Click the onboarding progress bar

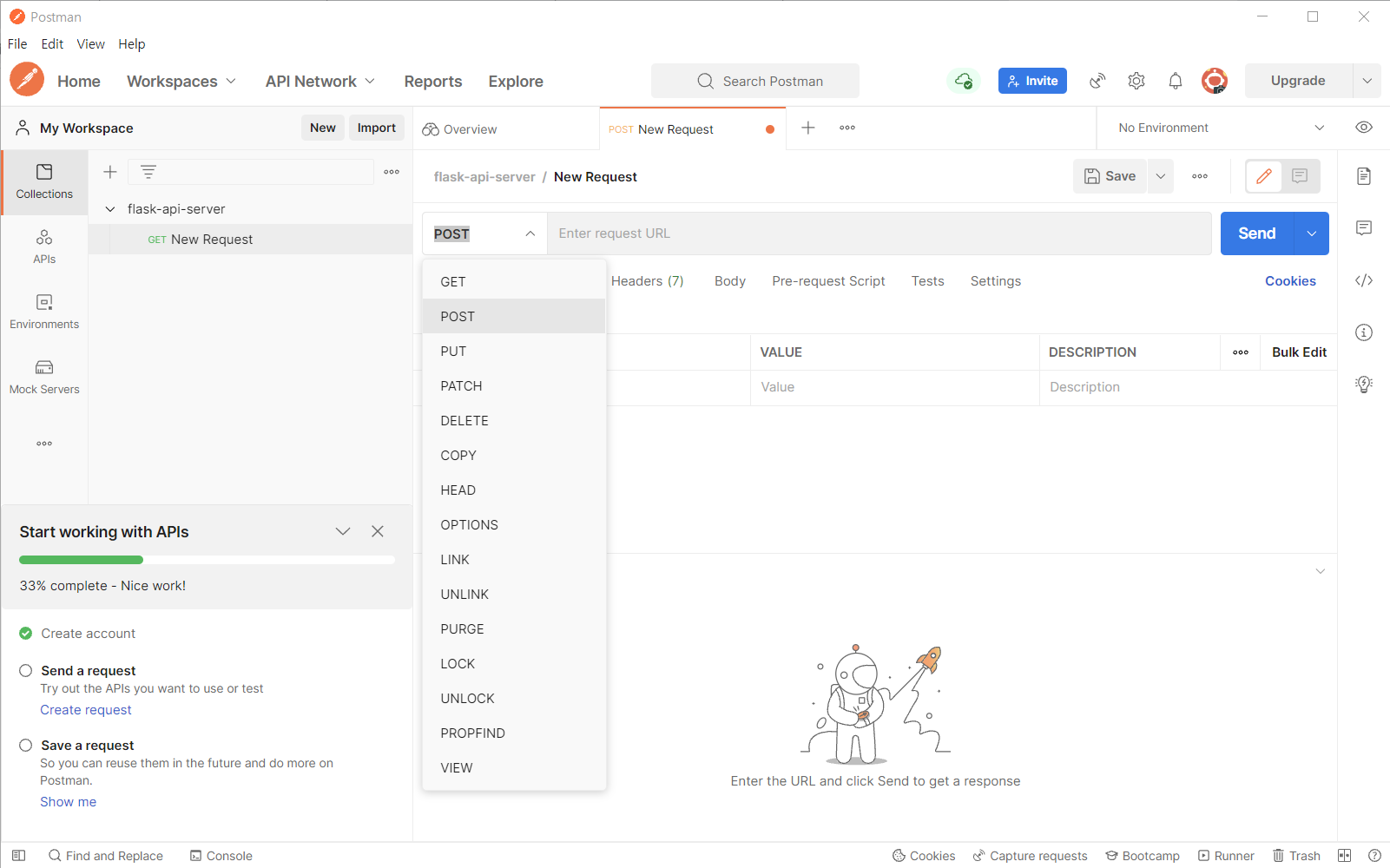[207, 560]
